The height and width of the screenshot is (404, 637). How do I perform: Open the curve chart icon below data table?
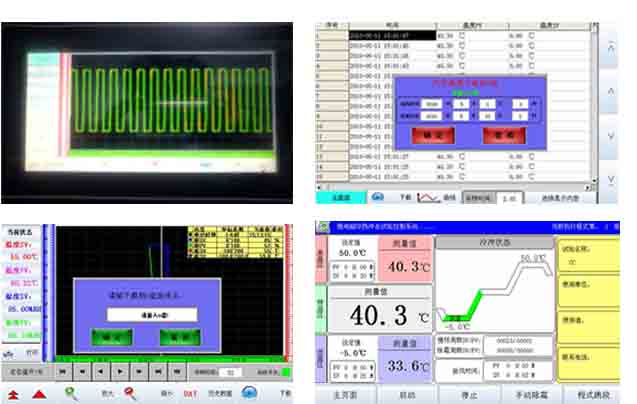pyautogui.click(x=429, y=197)
